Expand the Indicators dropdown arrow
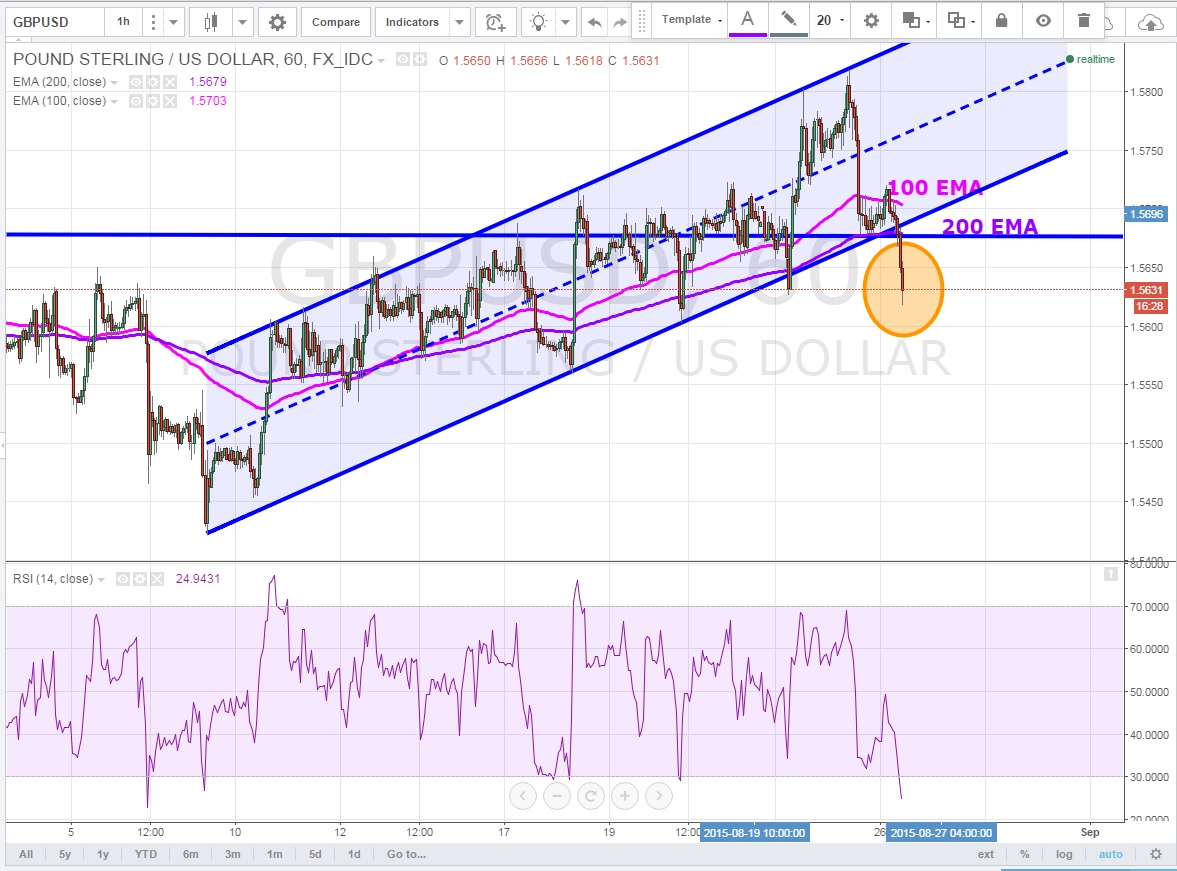 [459, 21]
